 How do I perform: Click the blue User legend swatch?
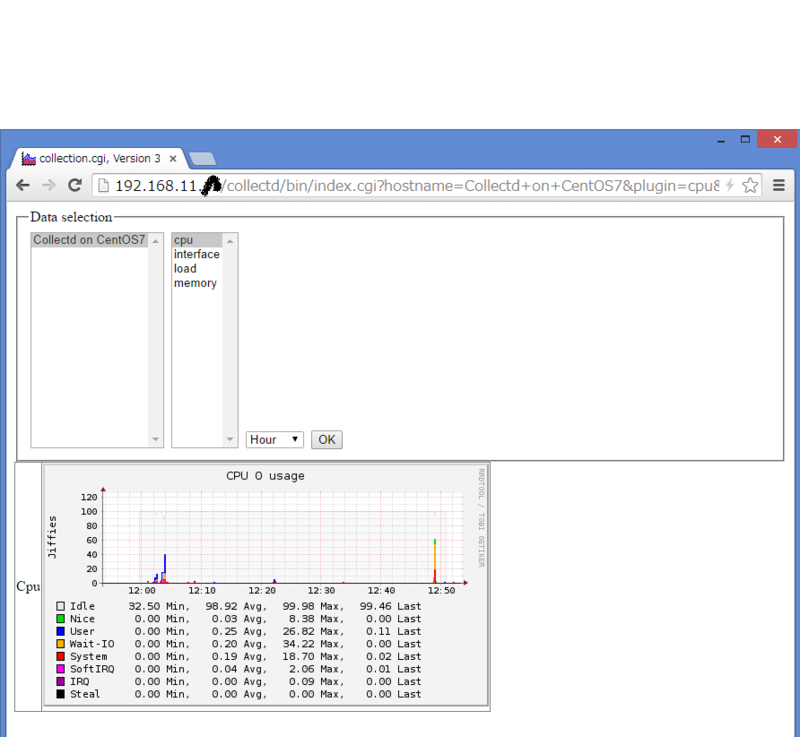point(60,631)
